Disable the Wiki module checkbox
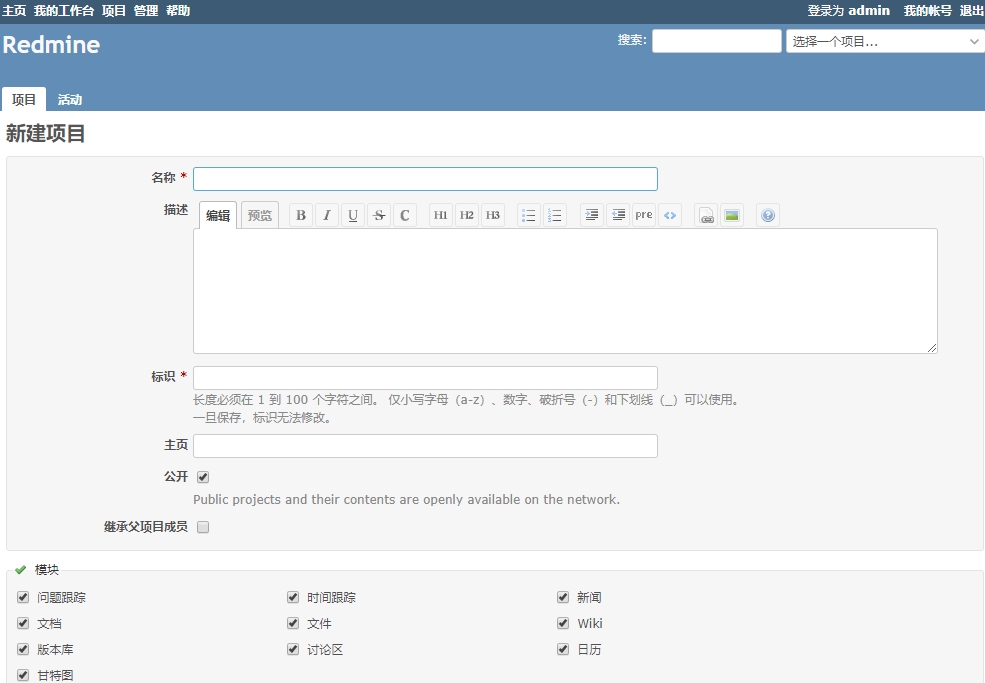This screenshot has height=683, width=985. coord(563,623)
